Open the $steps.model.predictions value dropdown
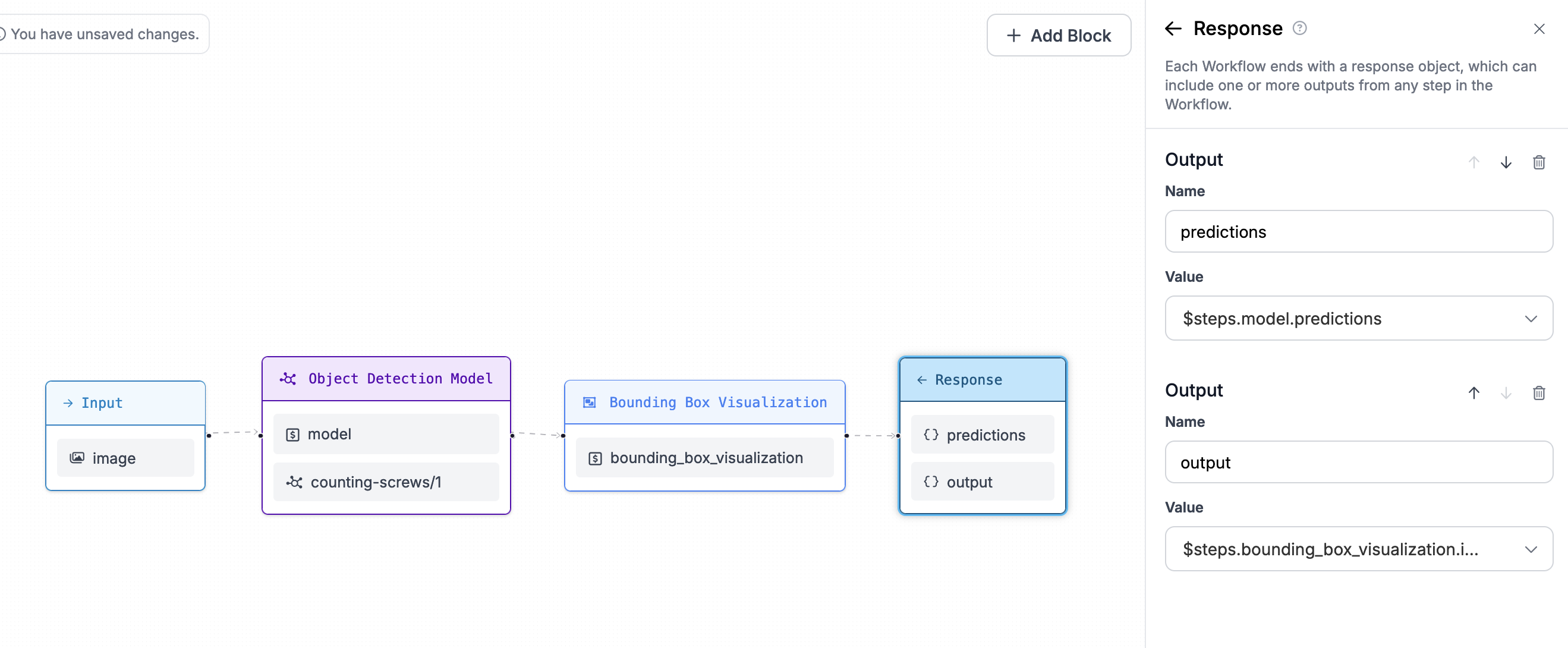 [x=1533, y=318]
